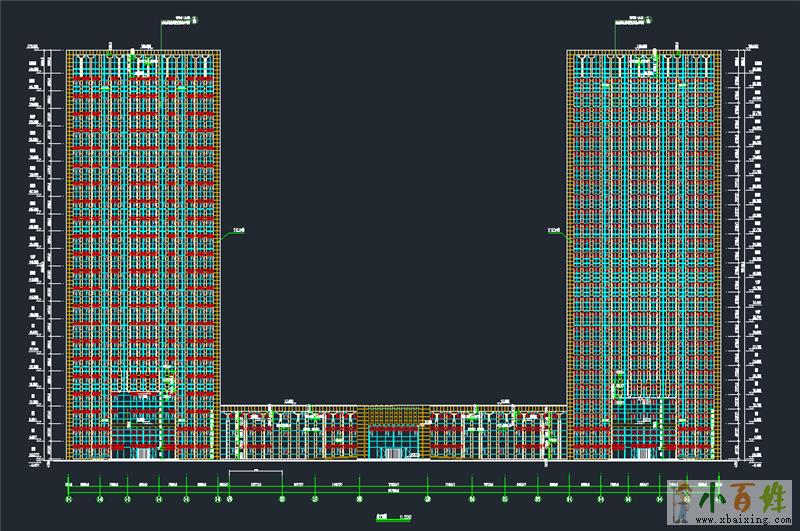Click the leader label beside right tower's left edge

click(x=553, y=232)
